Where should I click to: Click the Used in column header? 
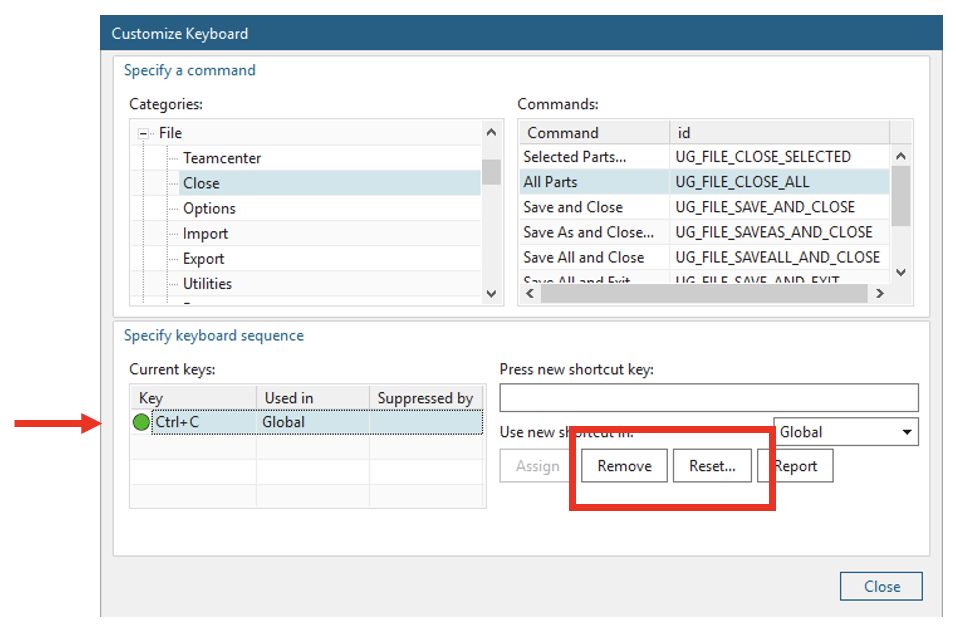click(313, 398)
